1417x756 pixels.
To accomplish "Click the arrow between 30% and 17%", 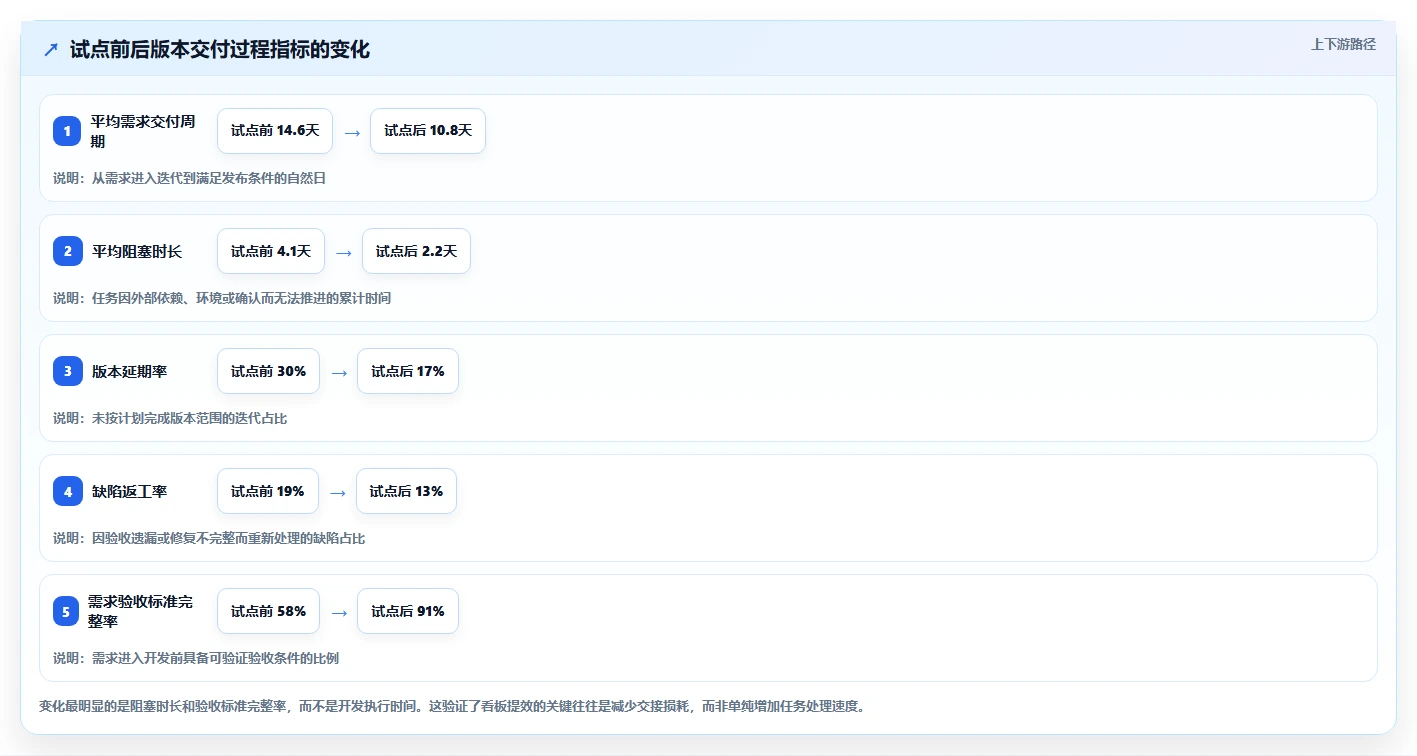I will pyautogui.click(x=339, y=372).
